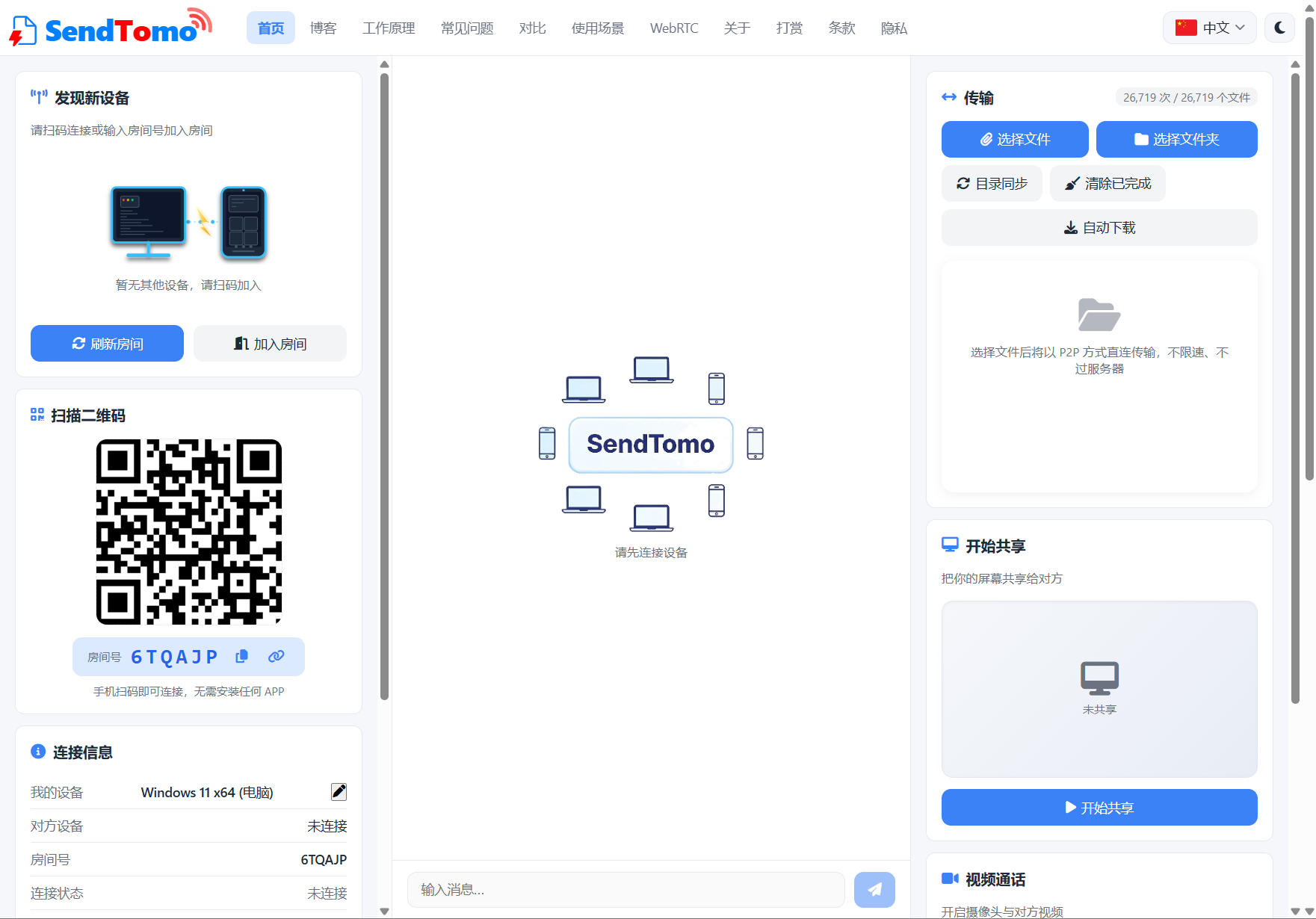Toggle 自动下载 auto download

click(1099, 227)
